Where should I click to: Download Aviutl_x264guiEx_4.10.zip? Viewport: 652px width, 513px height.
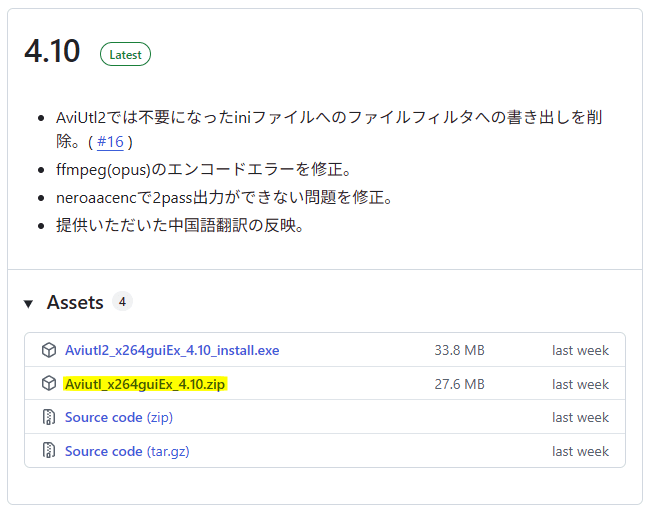(x=145, y=384)
